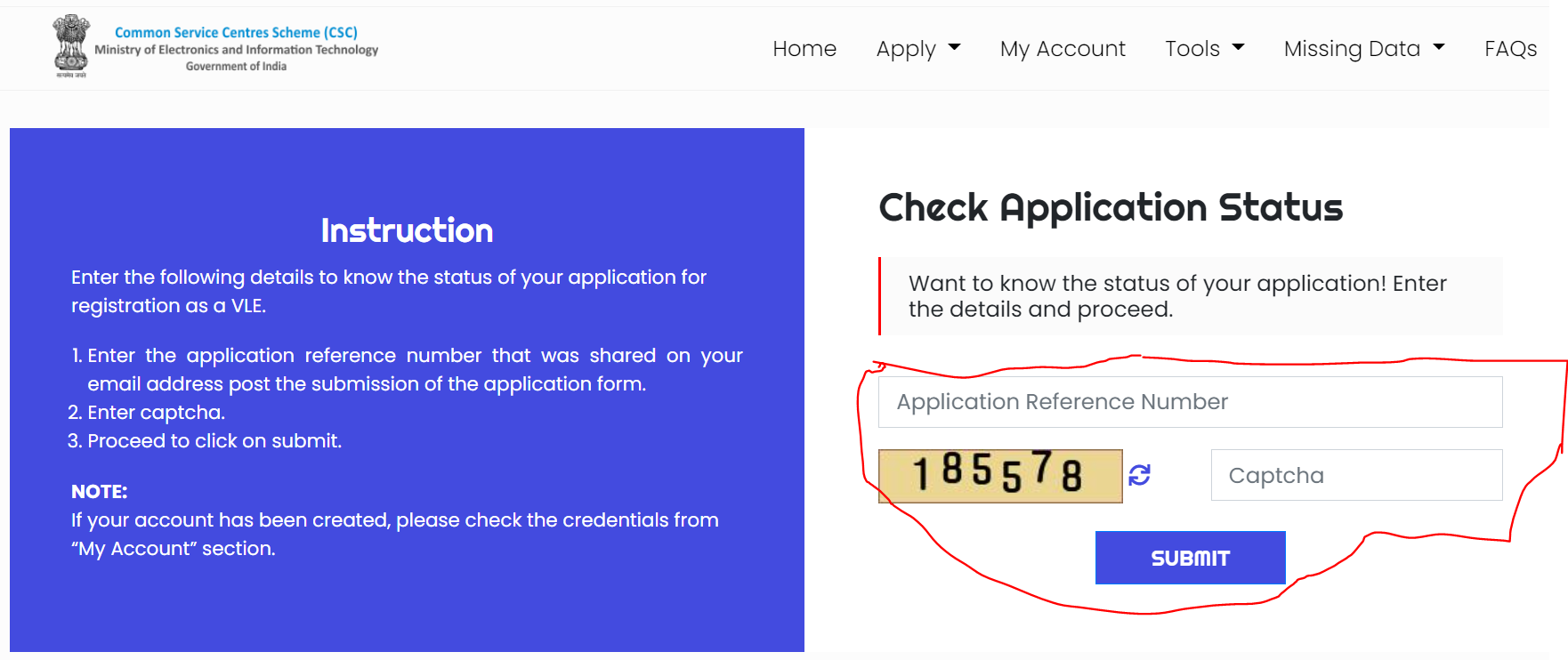Screen dimensions: 1568x660
Task: Click the Government of India emblem logo
Action: pyautogui.click(x=70, y=44)
